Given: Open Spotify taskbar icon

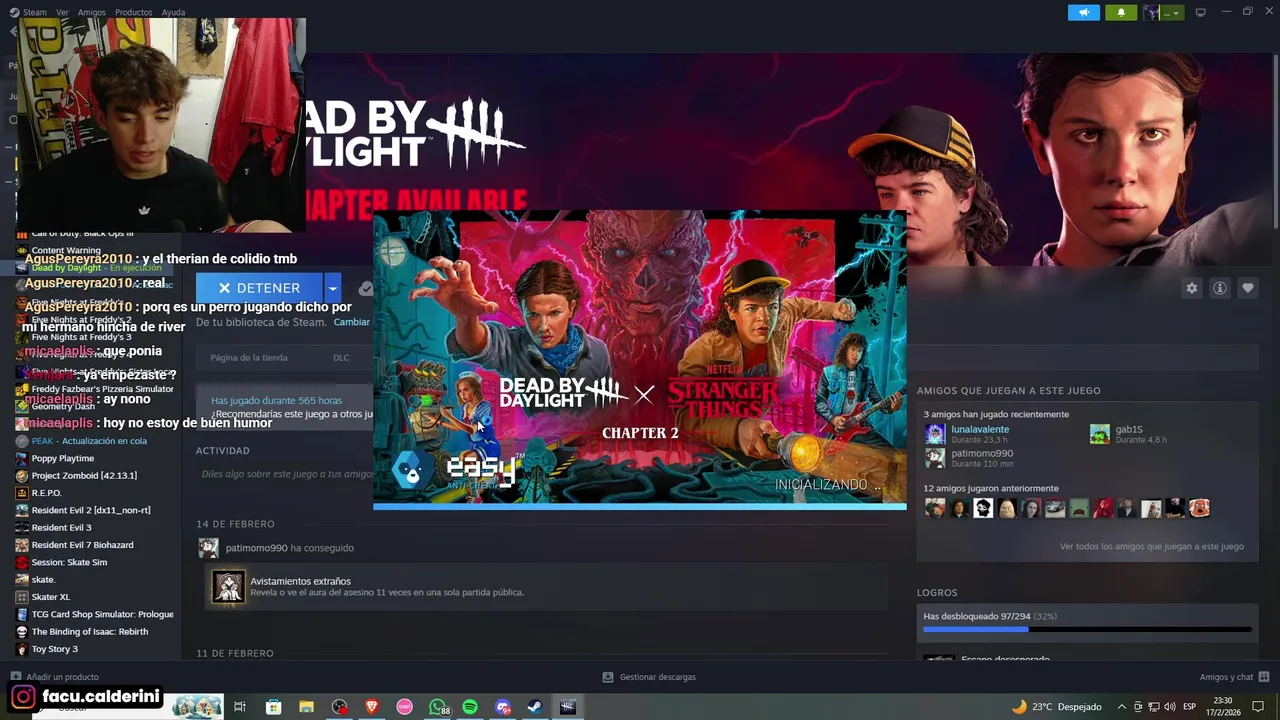Looking at the screenshot, I should coord(470,707).
